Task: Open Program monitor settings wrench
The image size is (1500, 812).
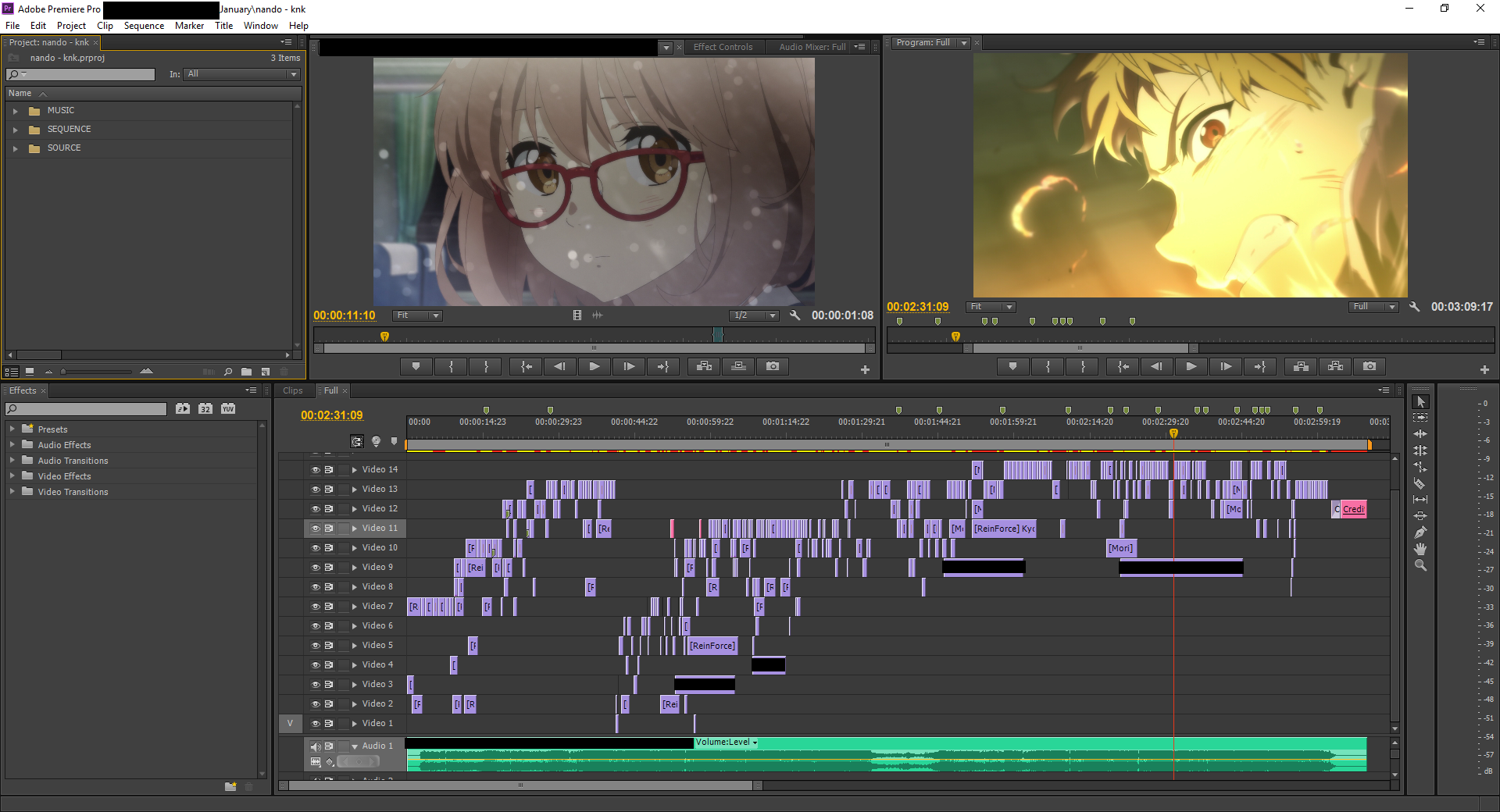Action: pyautogui.click(x=1414, y=307)
